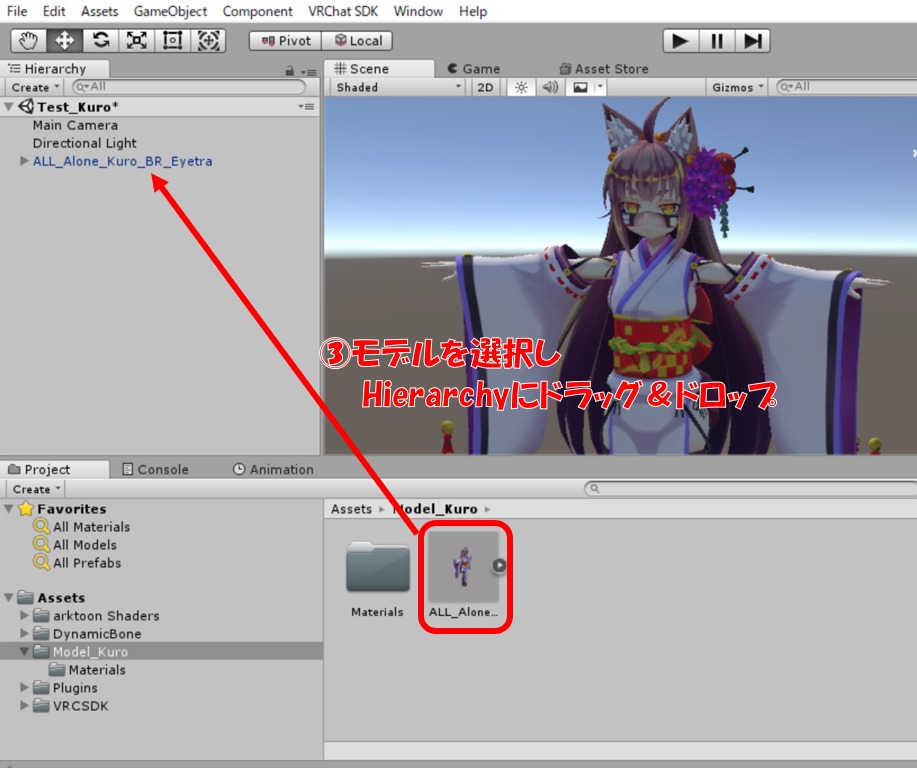Toggle 2D scene view mode
This screenshot has width=917, height=768.
pyautogui.click(x=485, y=87)
